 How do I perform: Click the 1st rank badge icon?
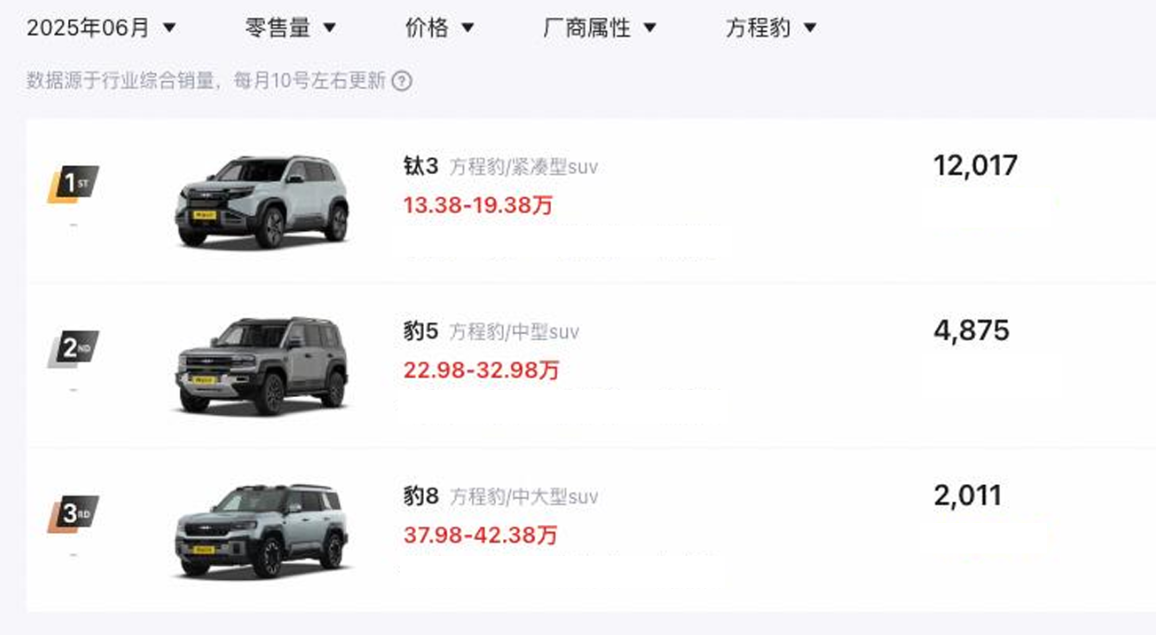pos(73,184)
